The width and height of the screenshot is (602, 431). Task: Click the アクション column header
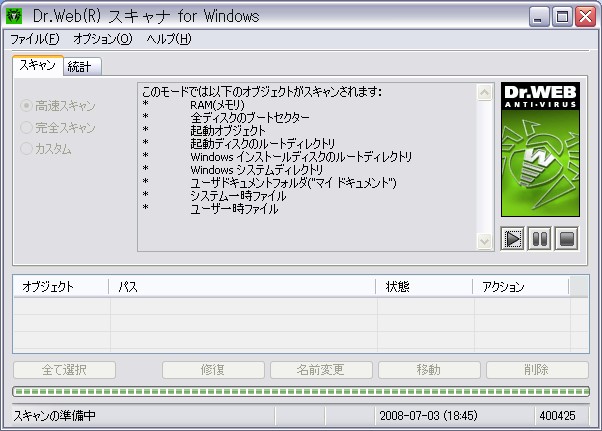(x=521, y=287)
